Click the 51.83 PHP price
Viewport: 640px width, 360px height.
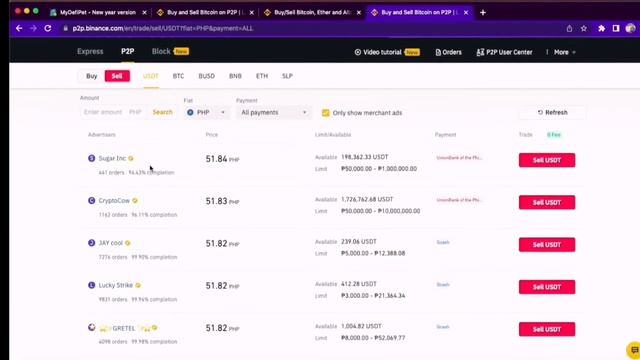222,201
